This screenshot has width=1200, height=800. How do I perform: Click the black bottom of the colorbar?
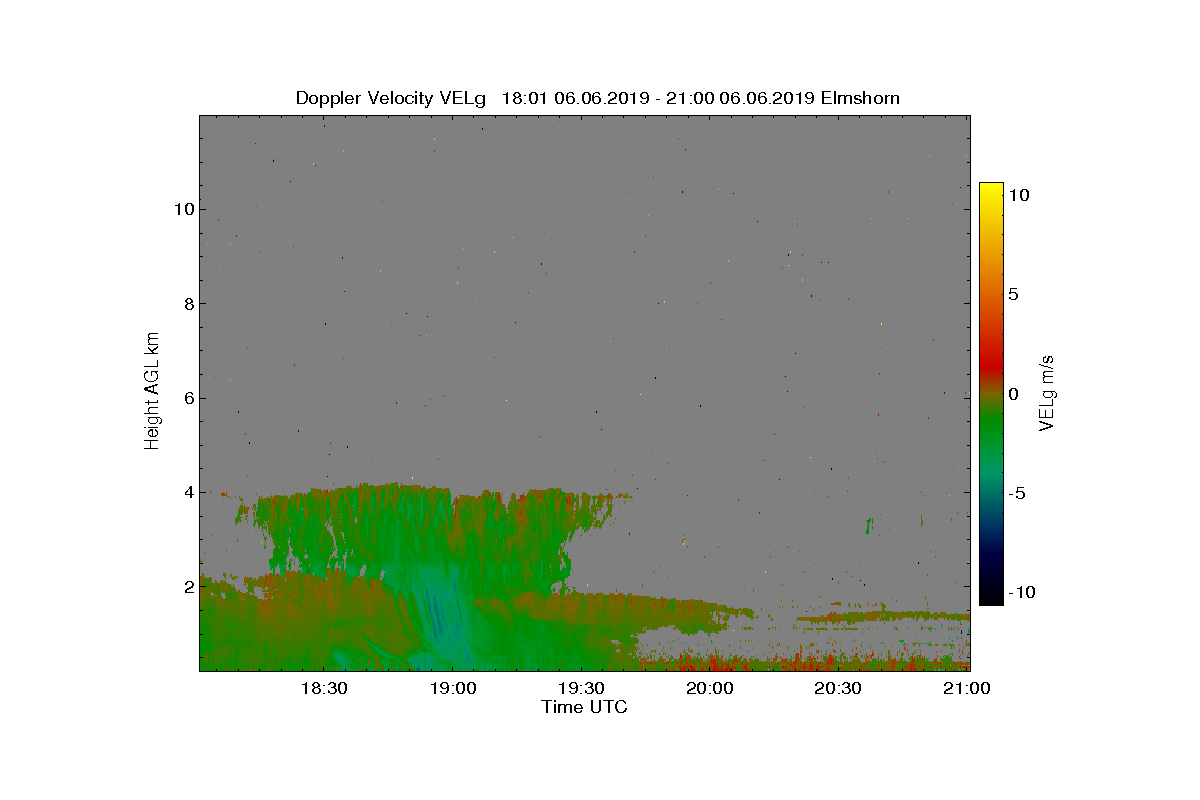tap(991, 598)
